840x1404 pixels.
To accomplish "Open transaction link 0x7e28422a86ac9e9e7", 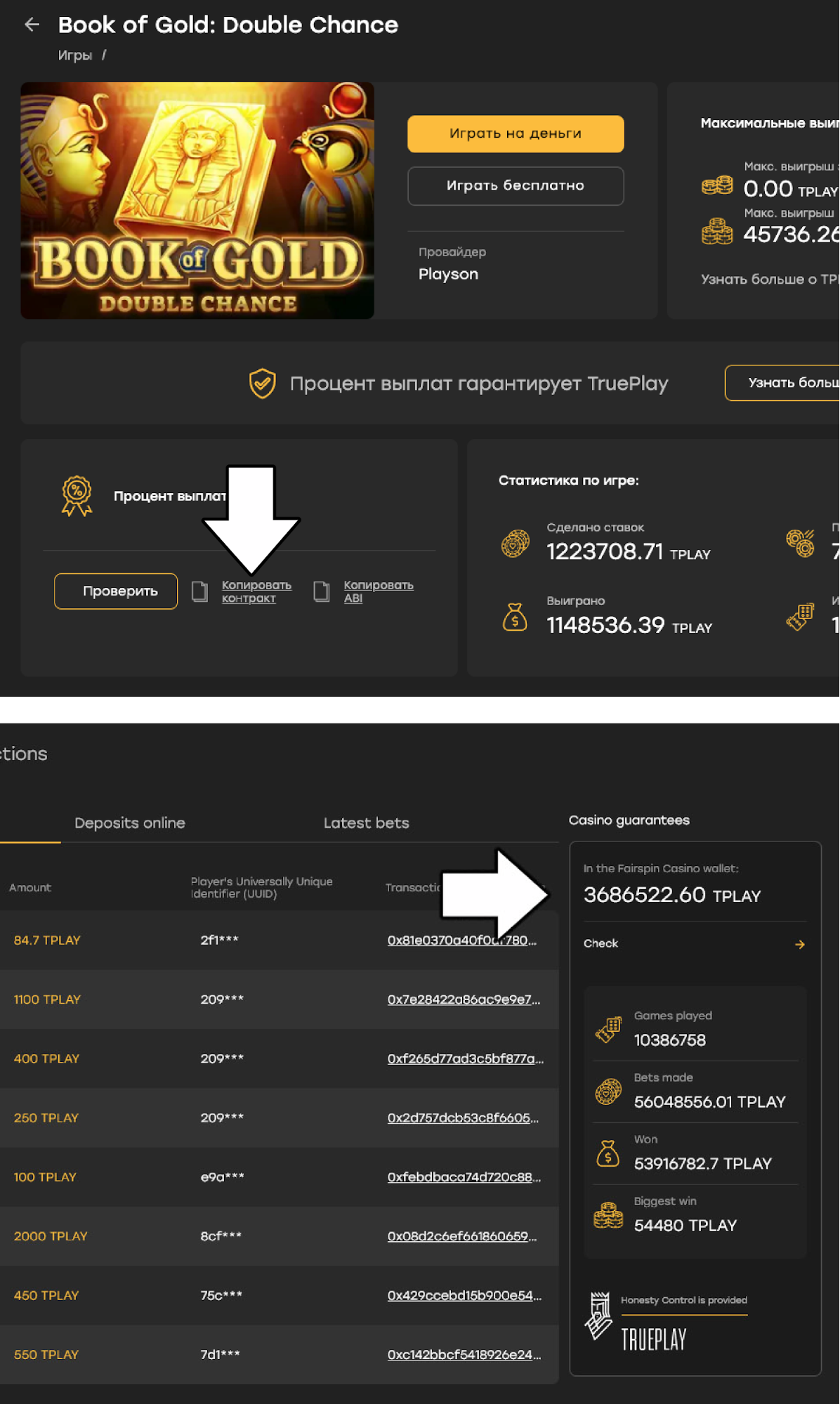I will (x=464, y=999).
